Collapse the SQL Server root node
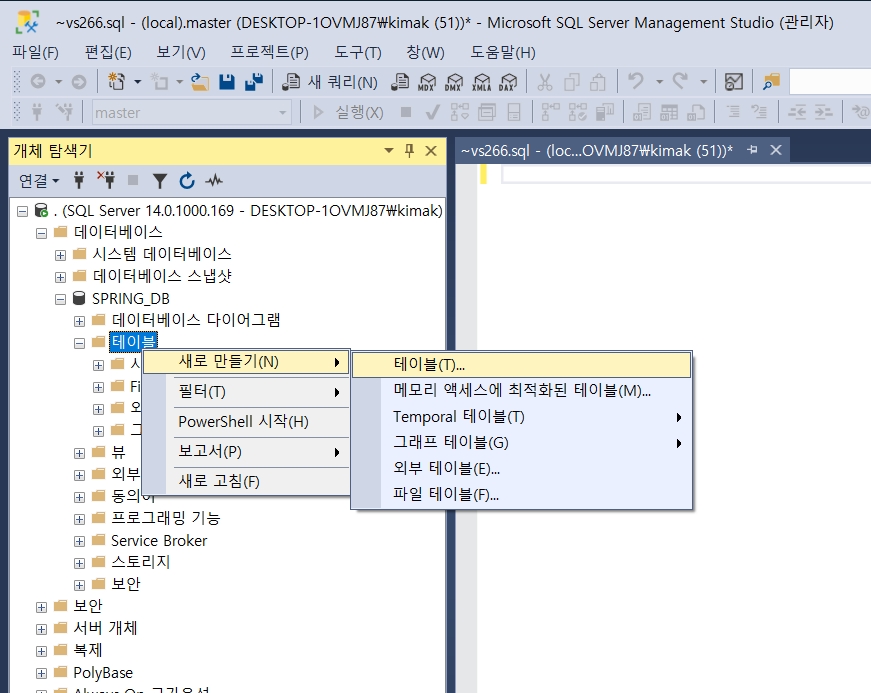Viewport: 871px width, 693px height. 22,211
